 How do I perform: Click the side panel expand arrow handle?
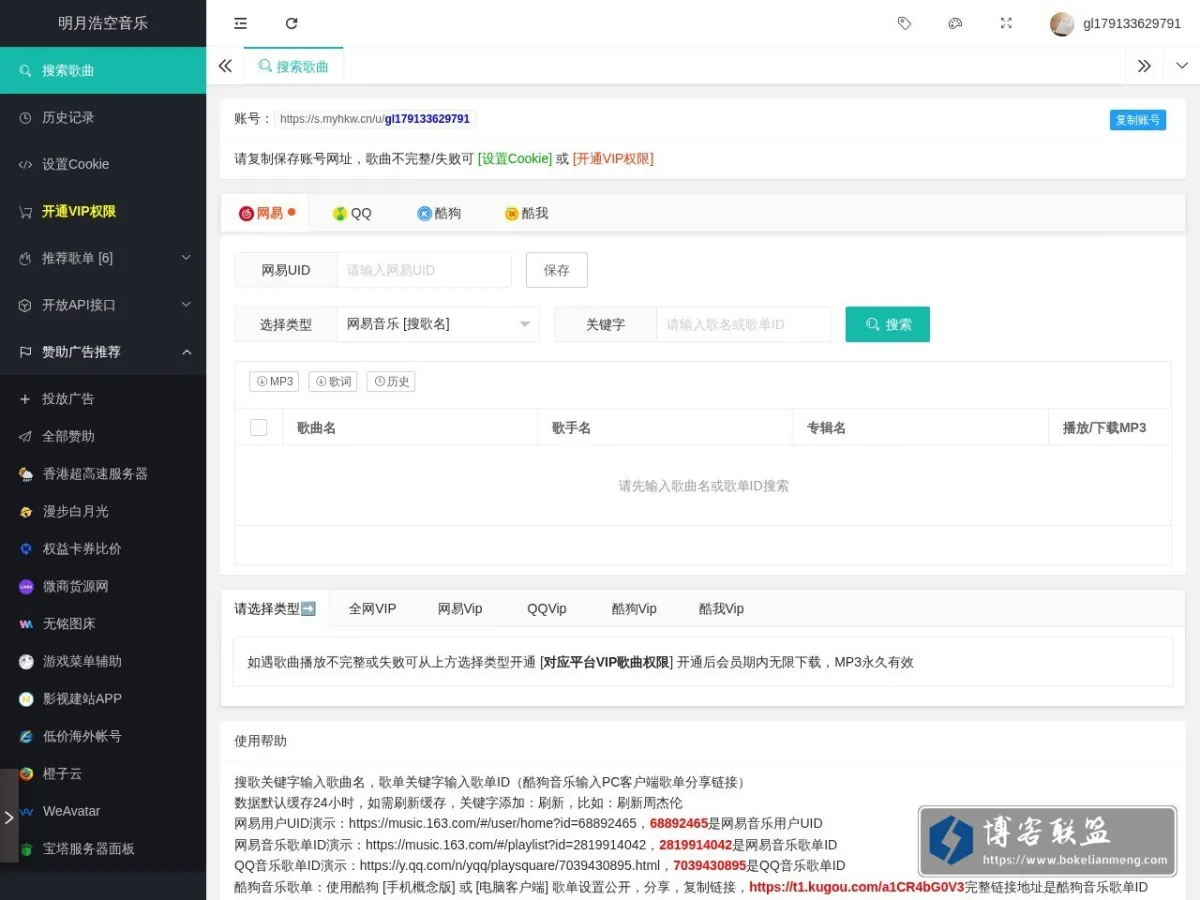9,816
